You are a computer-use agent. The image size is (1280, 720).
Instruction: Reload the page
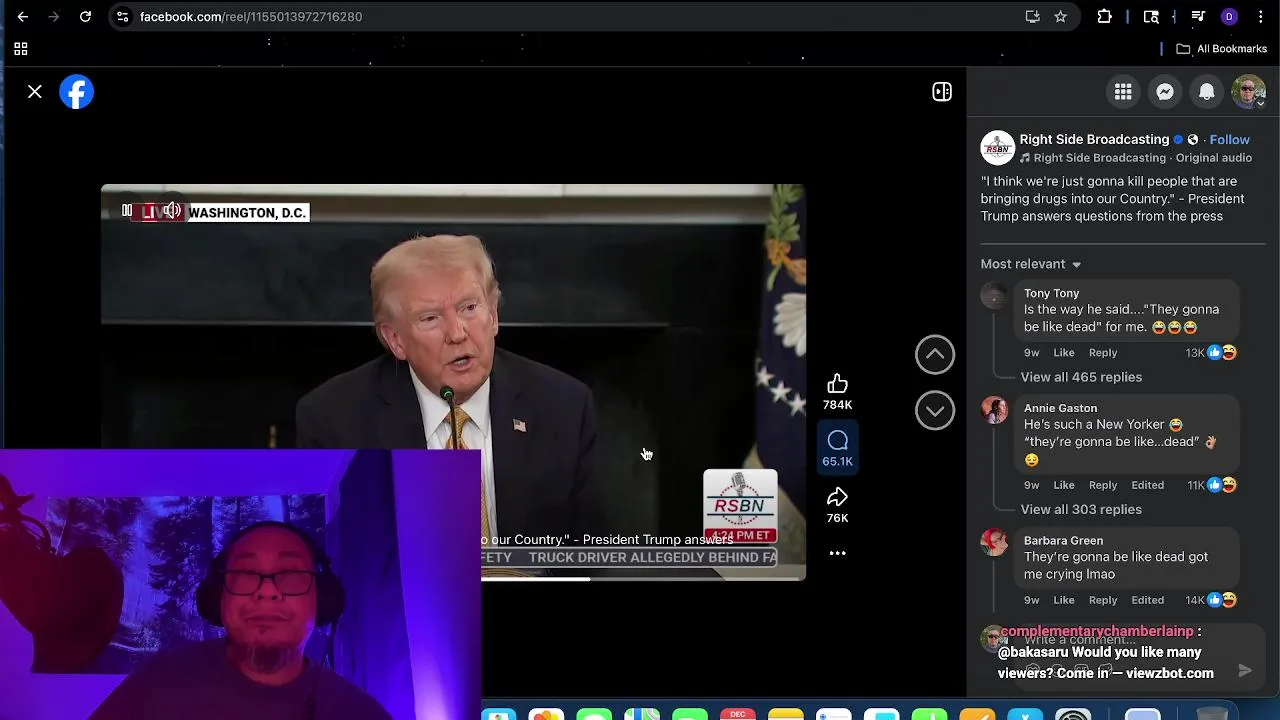[86, 16]
